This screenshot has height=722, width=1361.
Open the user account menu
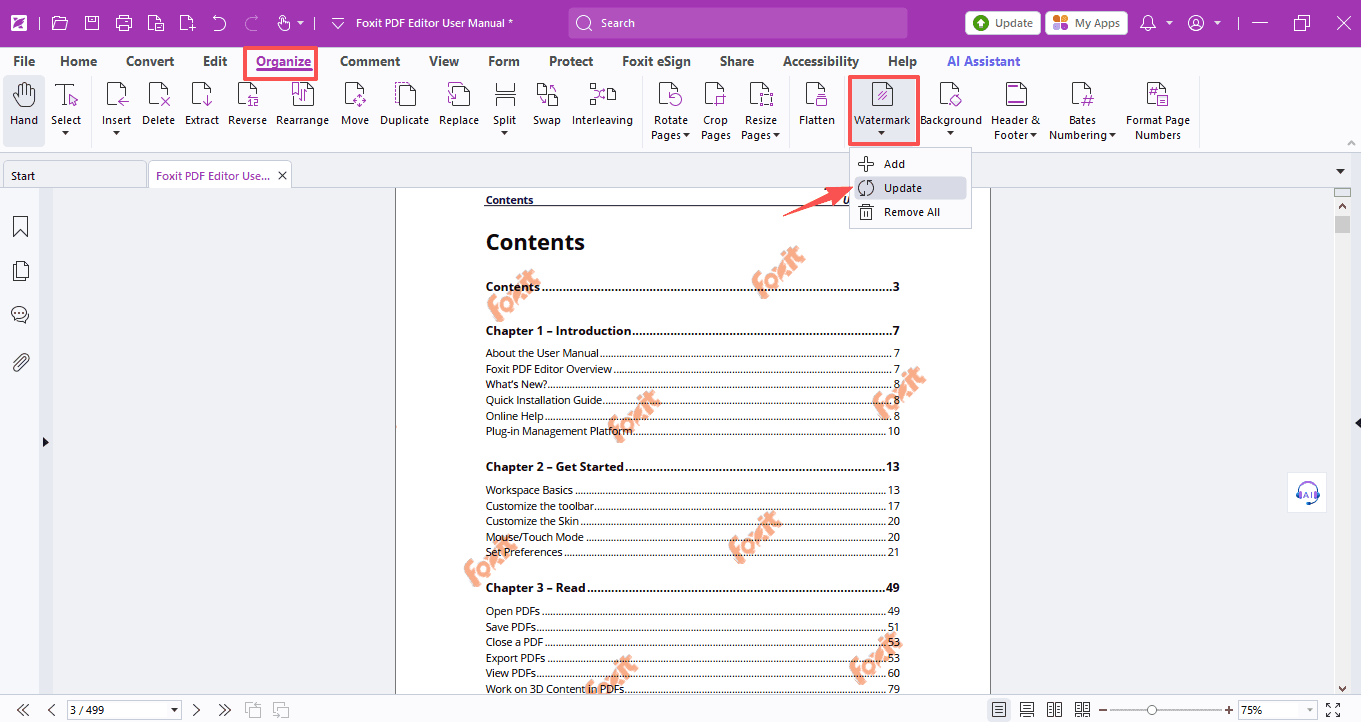(x=1196, y=23)
